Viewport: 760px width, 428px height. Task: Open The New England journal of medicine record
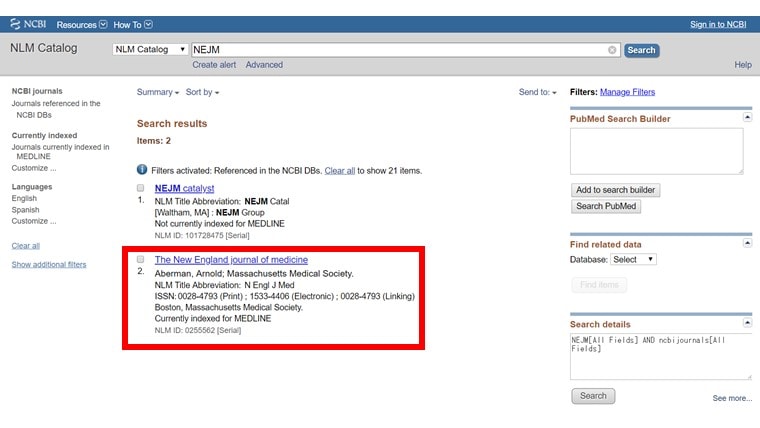pyautogui.click(x=231, y=260)
